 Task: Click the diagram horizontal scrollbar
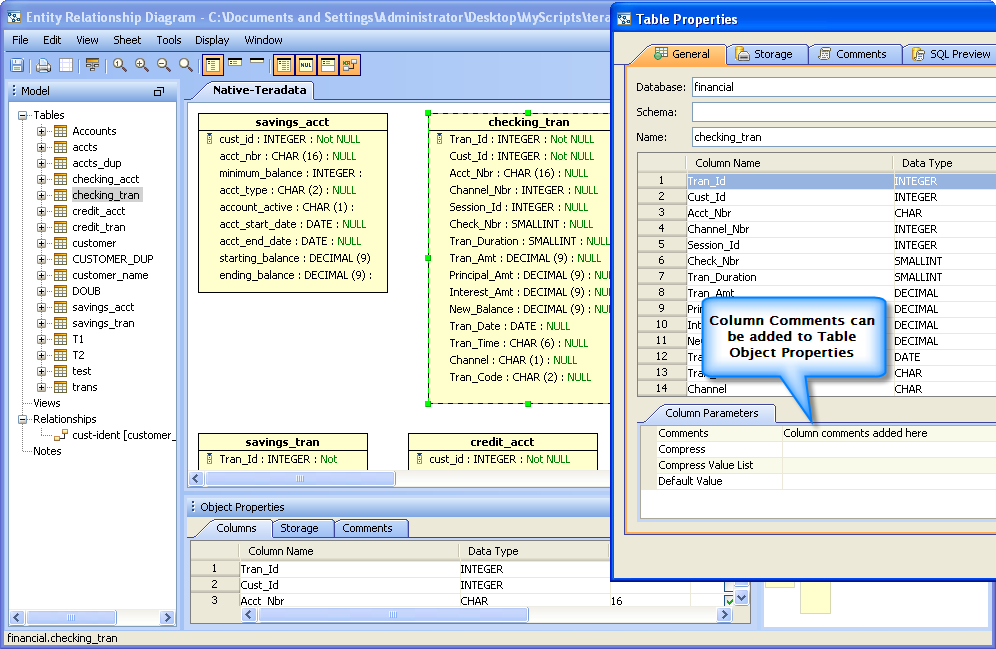[300, 479]
